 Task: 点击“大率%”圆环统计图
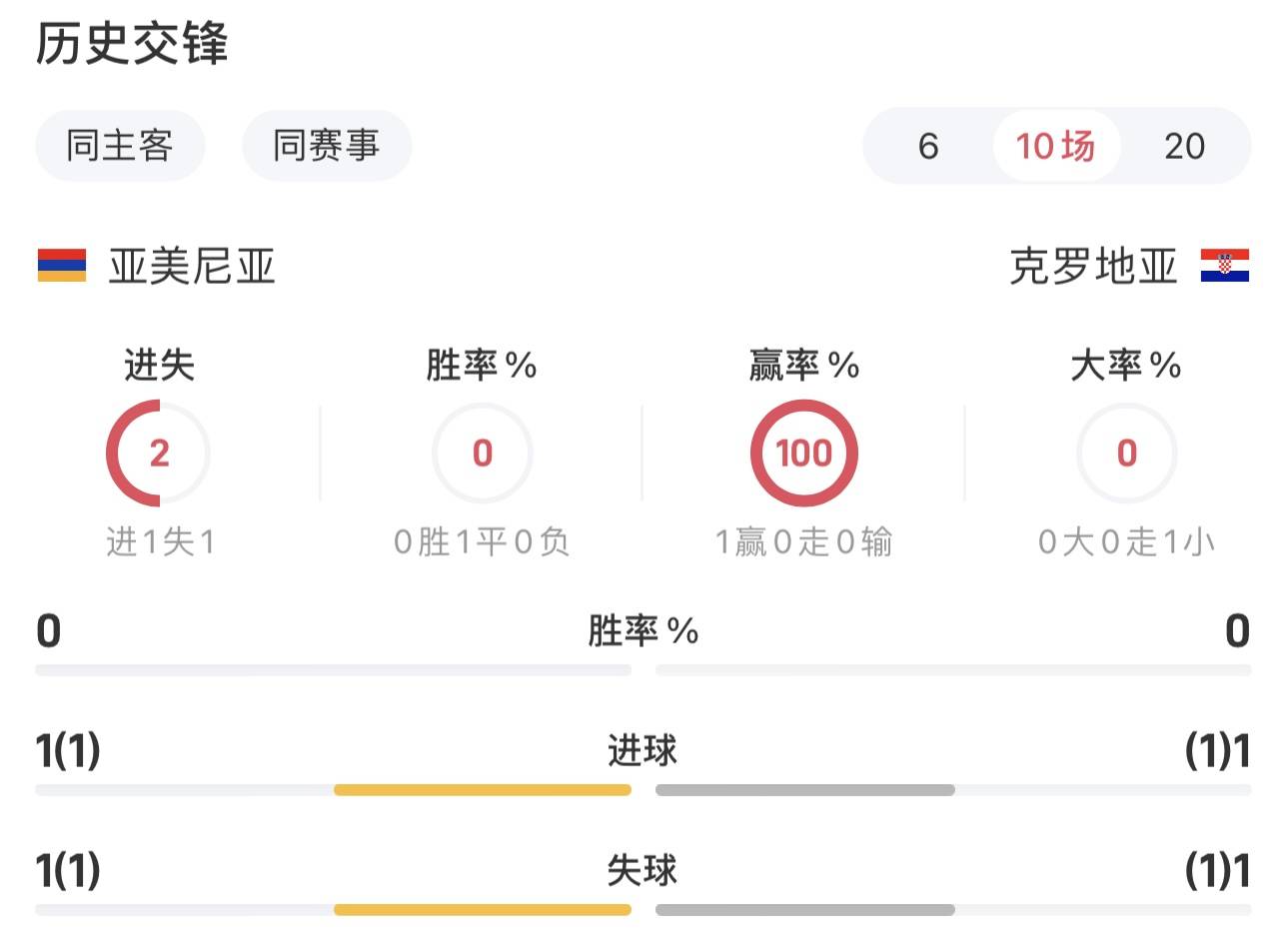[x=1126, y=453]
